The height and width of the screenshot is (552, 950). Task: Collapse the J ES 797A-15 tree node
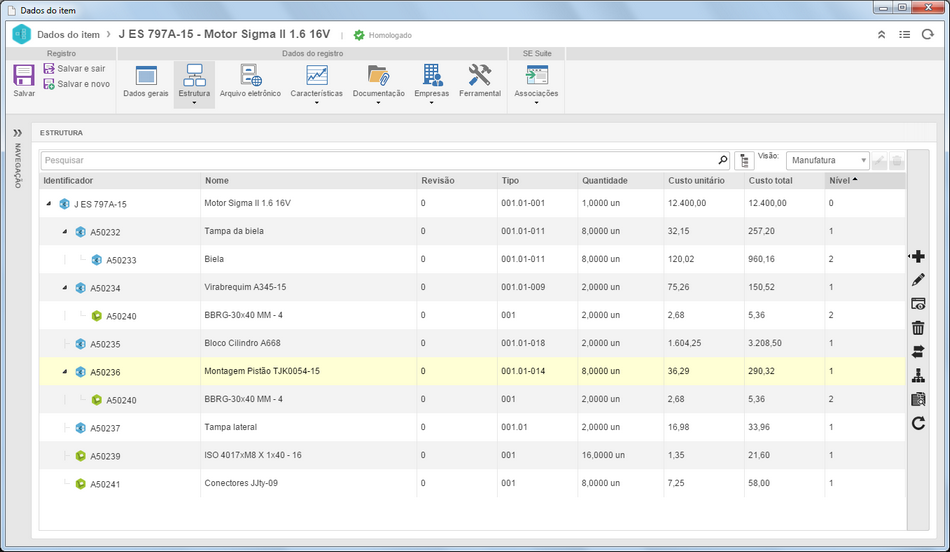(49, 204)
